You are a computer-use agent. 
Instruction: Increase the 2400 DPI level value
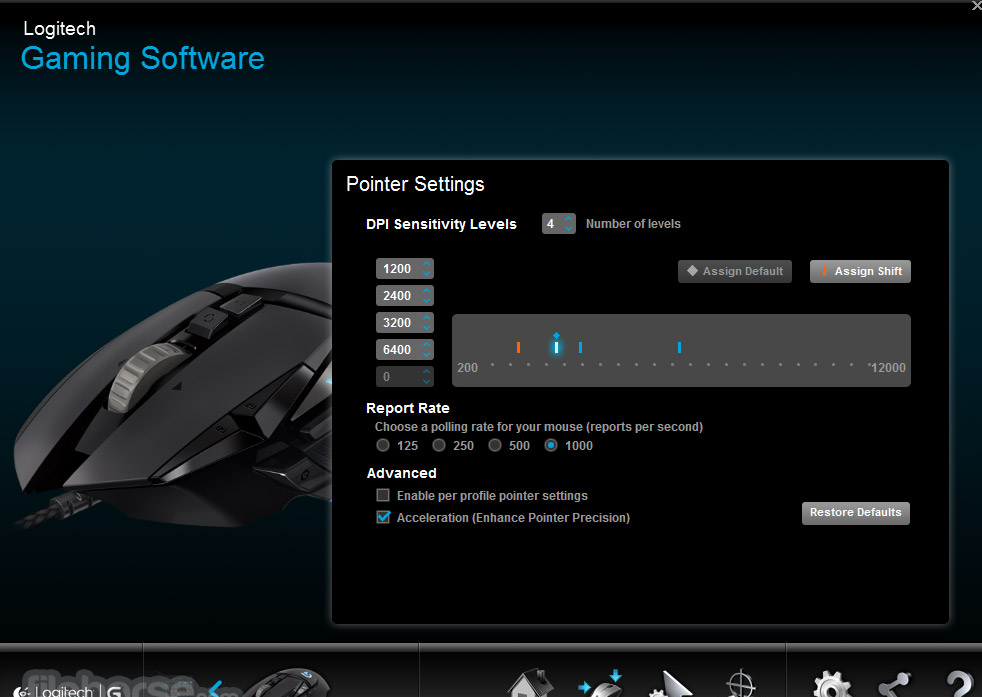click(x=426, y=291)
